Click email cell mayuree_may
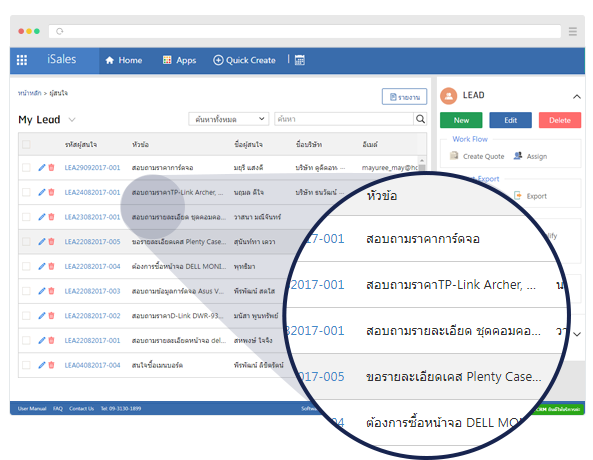The width and height of the screenshot is (593, 460). pos(390,168)
